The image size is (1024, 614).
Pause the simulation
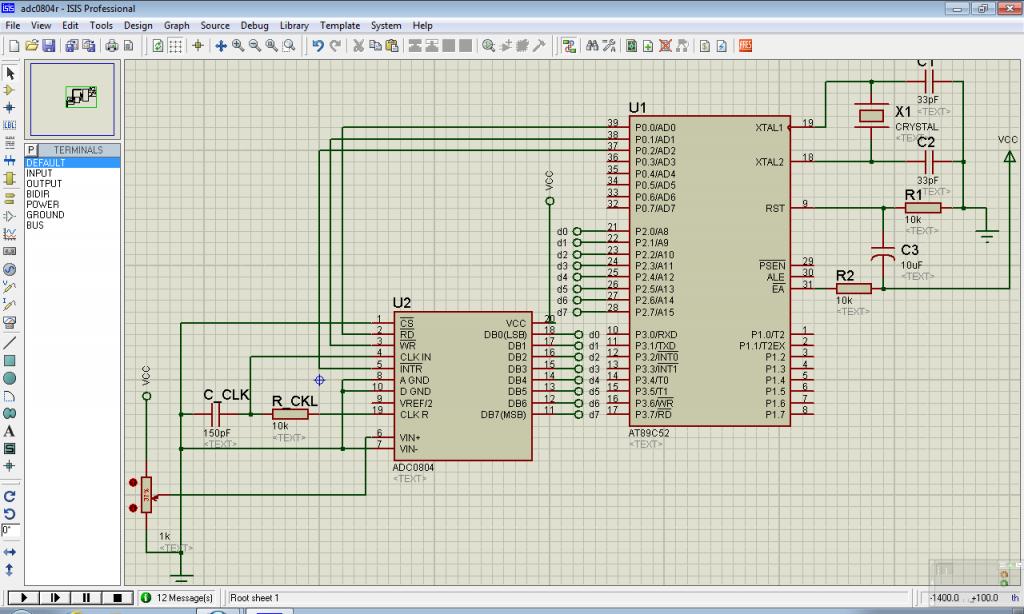tap(86, 598)
